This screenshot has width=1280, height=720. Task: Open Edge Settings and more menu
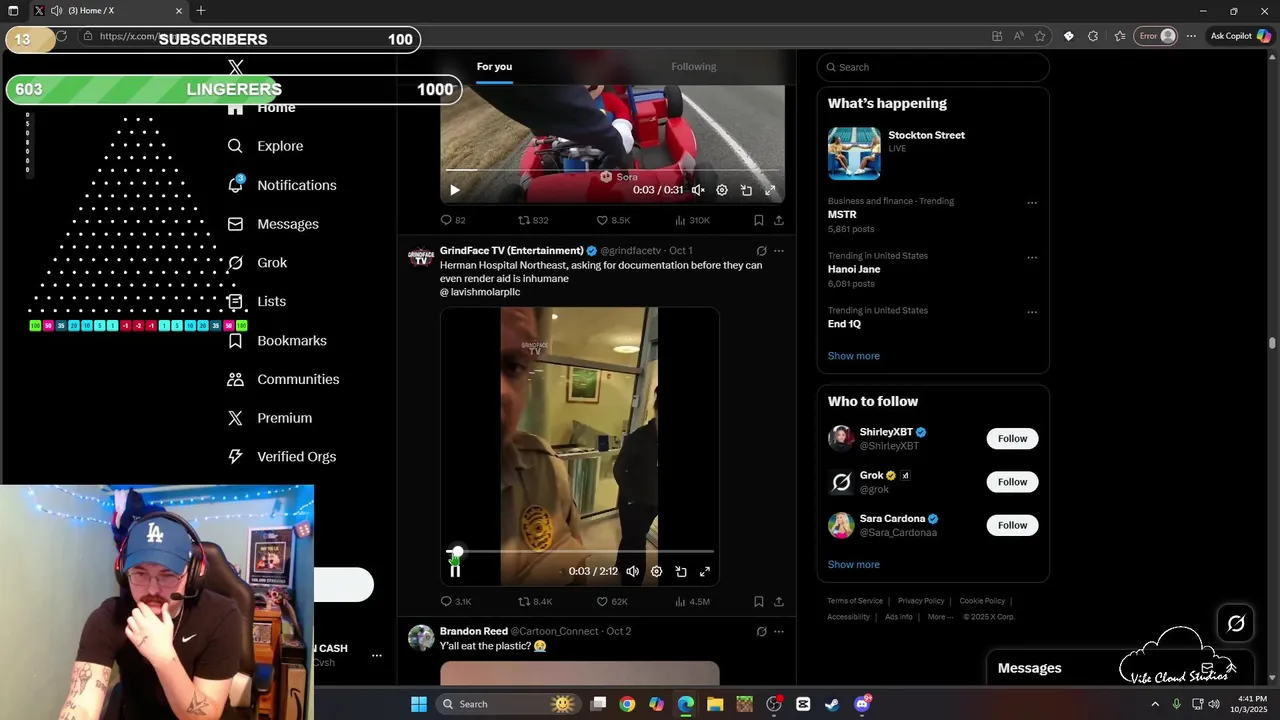tap(1191, 36)
